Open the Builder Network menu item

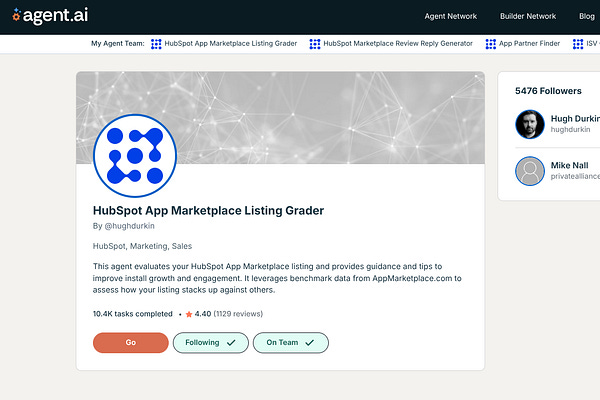coord(528,16)
